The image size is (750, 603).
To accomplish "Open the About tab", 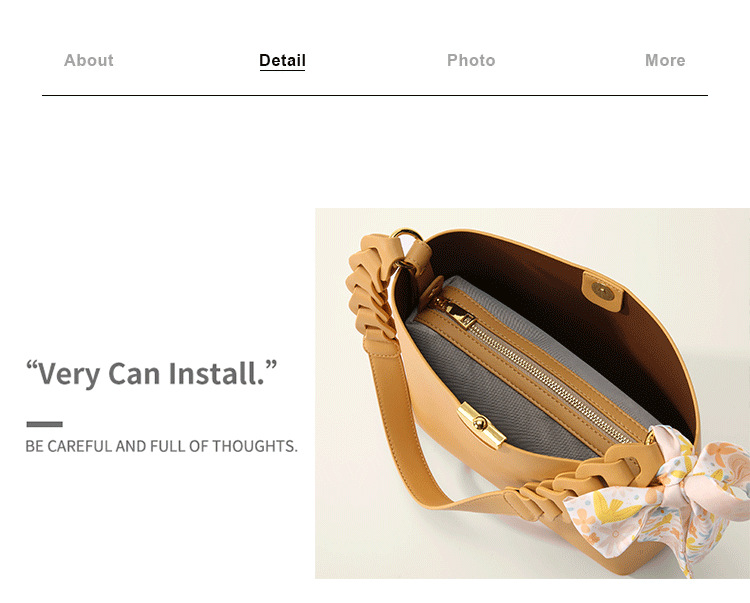I will 88,60.
